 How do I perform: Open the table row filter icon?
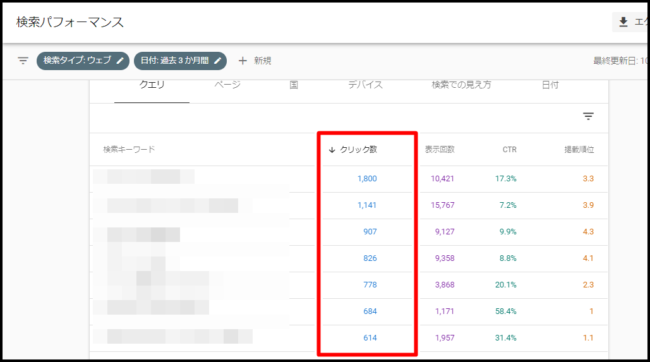(588, 116)
